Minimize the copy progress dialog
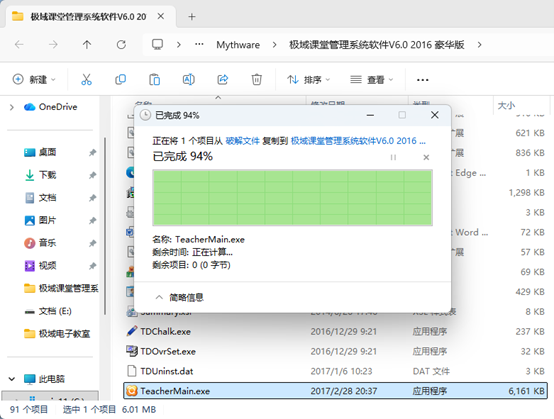The height and width of the screenshot is (419, 554). (x=370, y=115)
